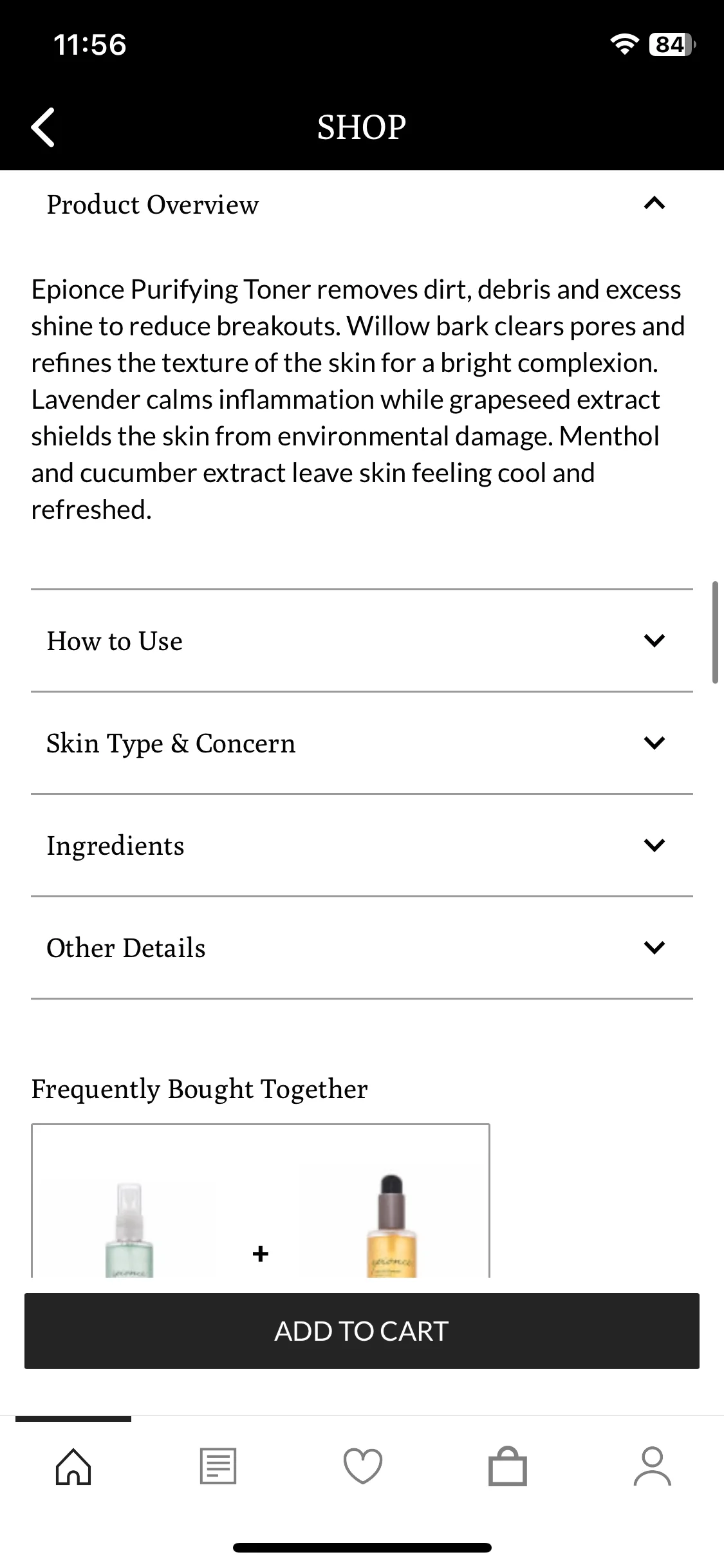Viewport: 724px width, 1568px height.
Task: Open the account profile icon
Action: pyautogui.click(x=653, y=1466)
